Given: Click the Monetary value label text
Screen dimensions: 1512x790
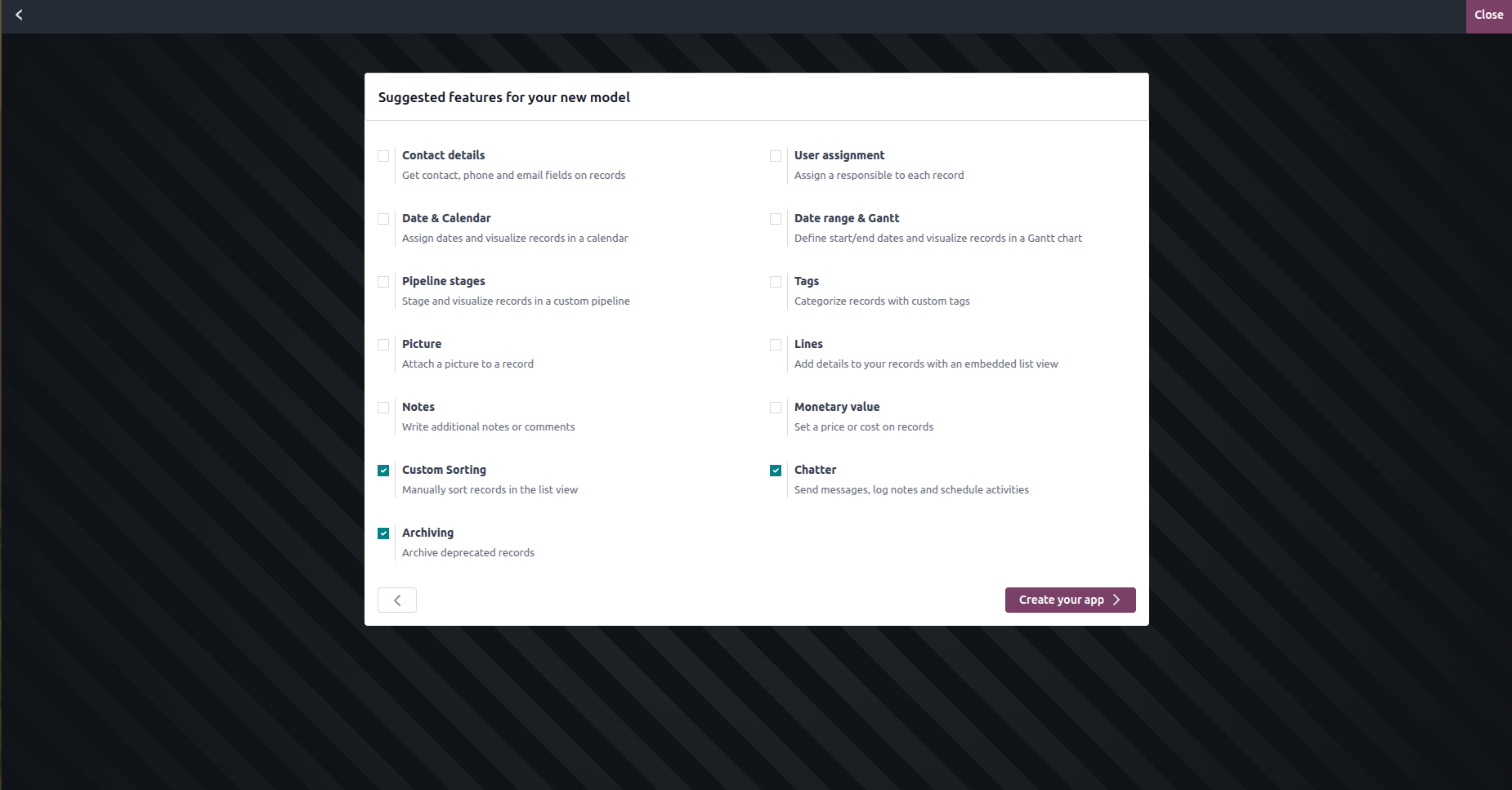Looking at the screenshot, I should pos(836,407).
